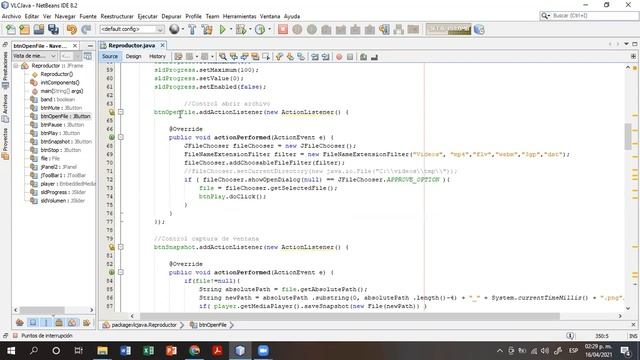Switch to the Design view tab
640x360 pixels.
point(133,56)
